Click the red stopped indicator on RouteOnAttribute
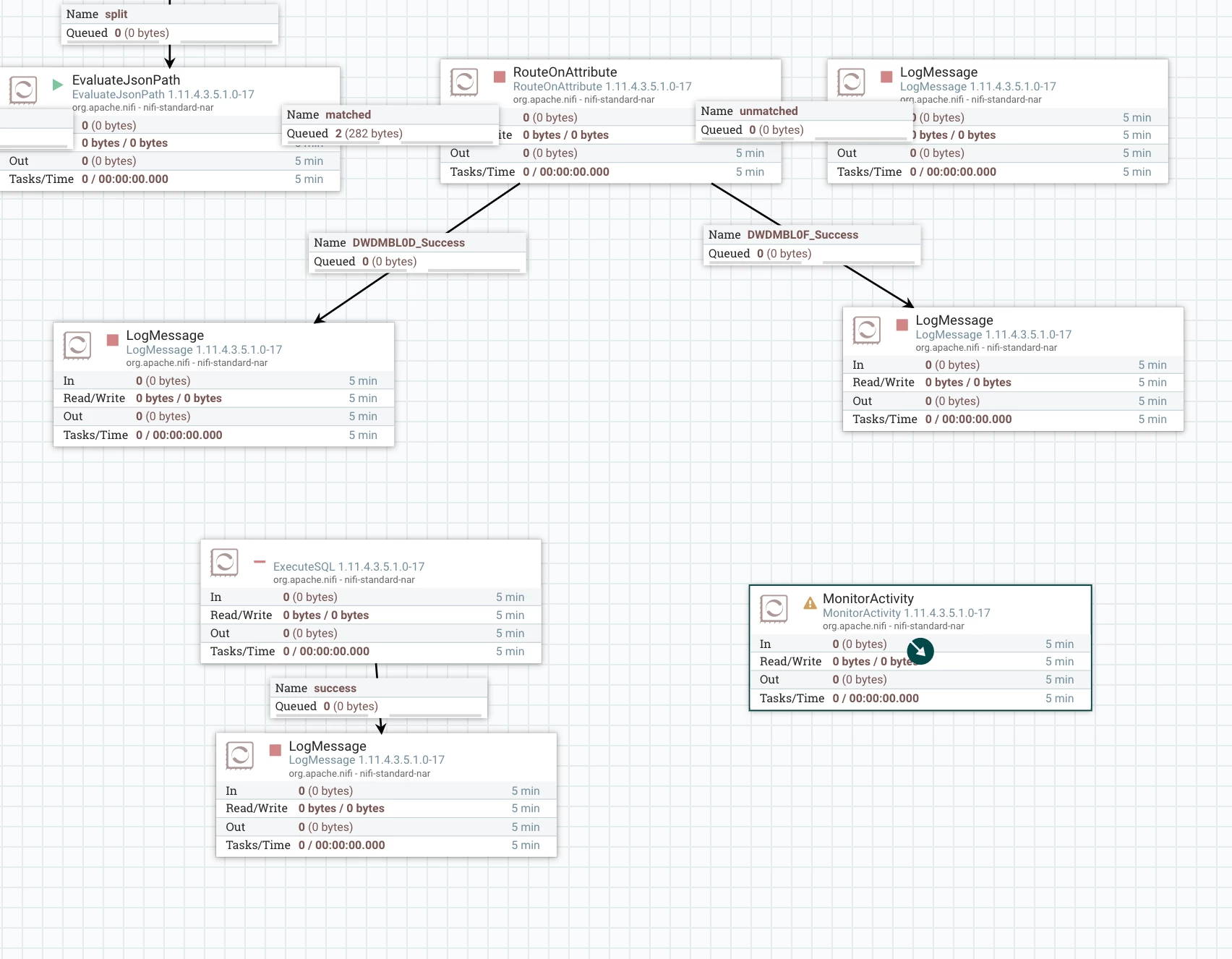Screen dimensions: 1232x959 pyautogui.click(x=499, y=77)
